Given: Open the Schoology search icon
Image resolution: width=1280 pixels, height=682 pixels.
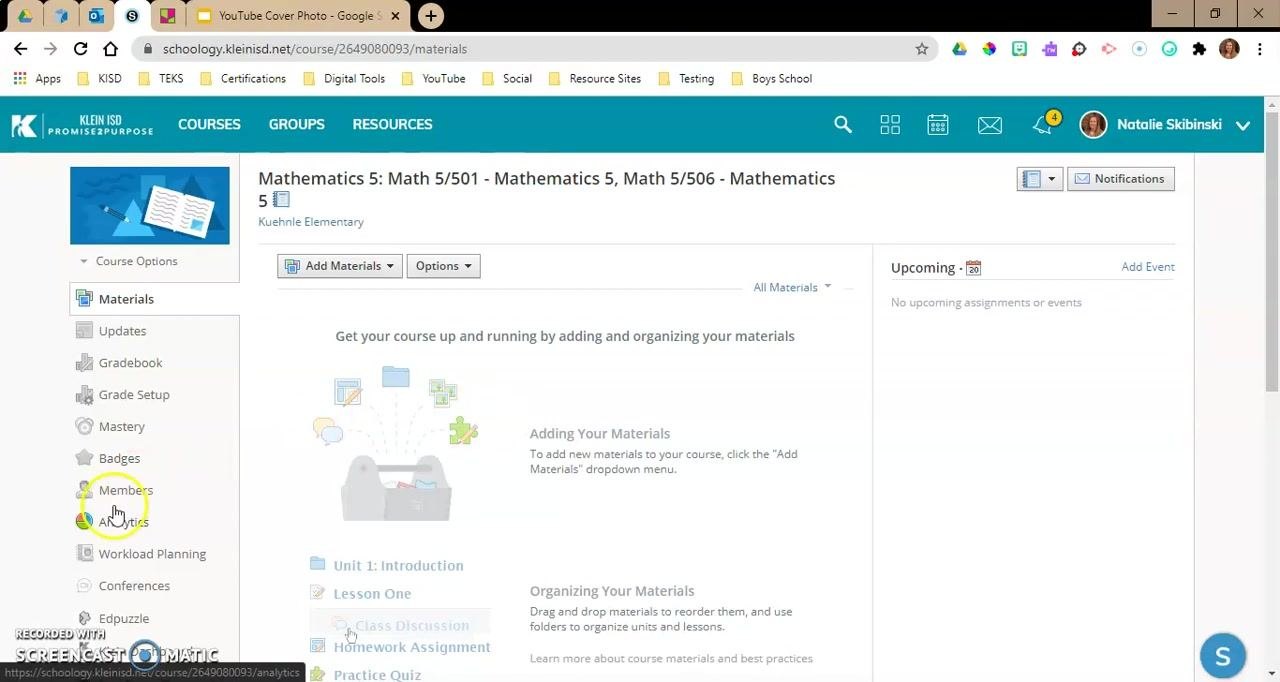Looking at the screenshot, I should (843, 124).
